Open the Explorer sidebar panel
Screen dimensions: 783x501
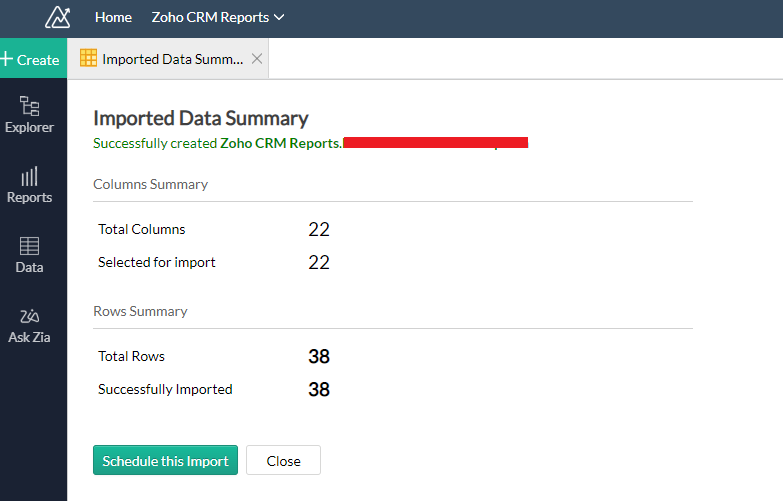click(29, 115)
